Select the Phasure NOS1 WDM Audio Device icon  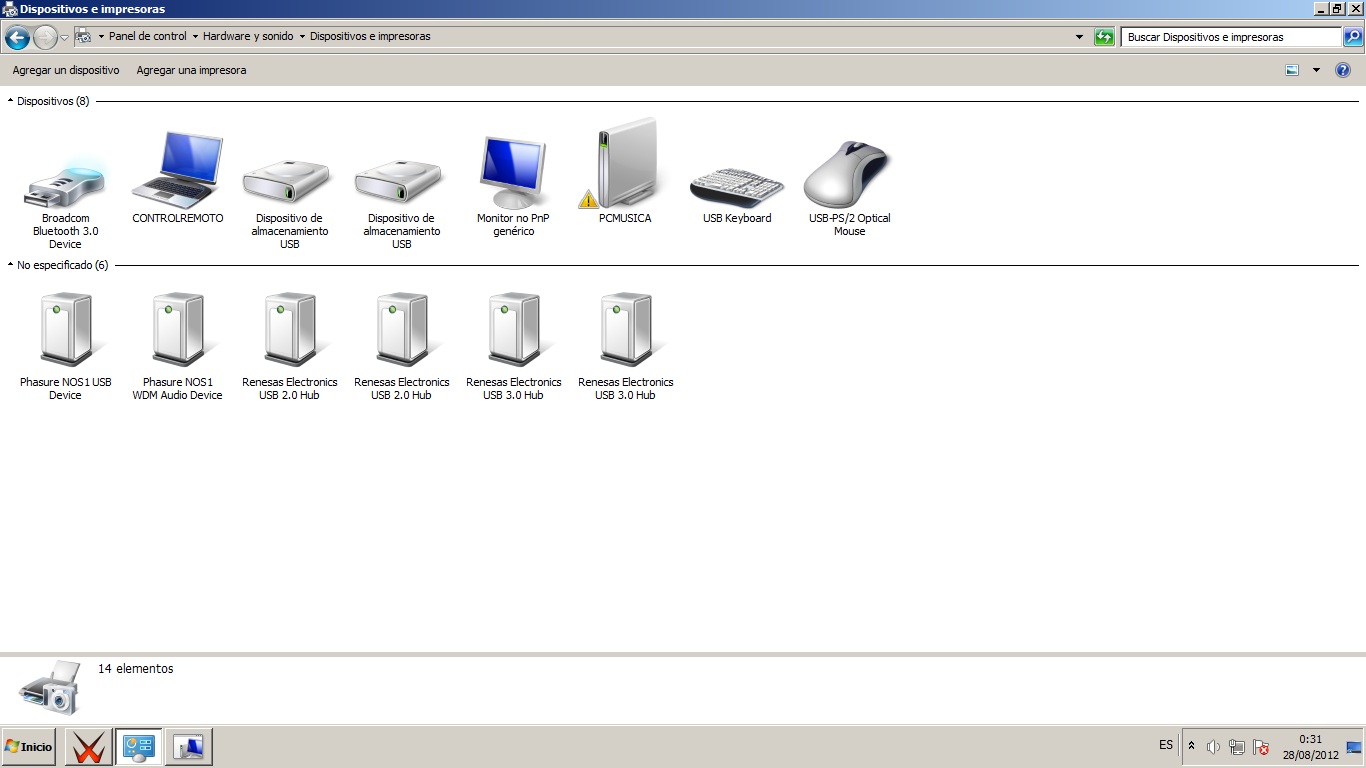tap(178, 330)
